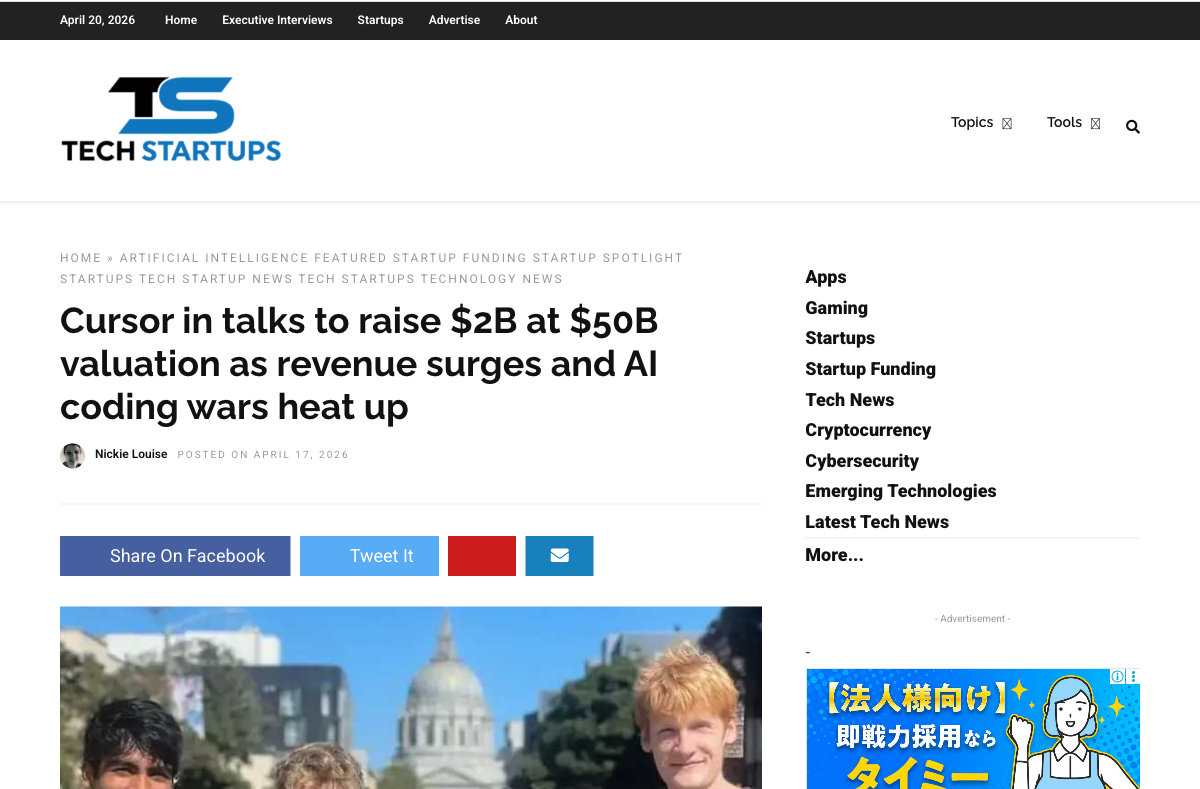Click the HOME breadcrumb link
Image resolution: width=1200 pixels, height=789 pixels.
81,258
